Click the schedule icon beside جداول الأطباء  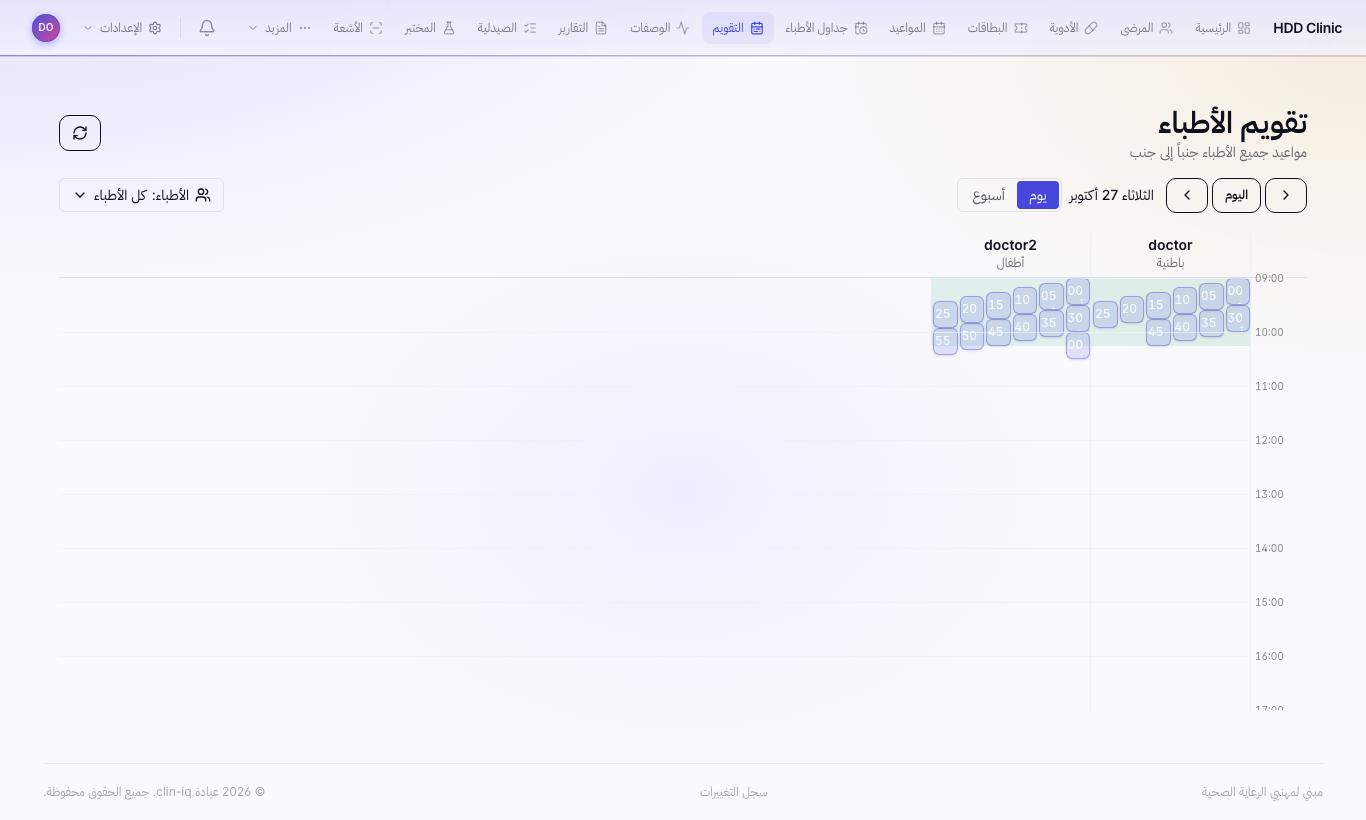click(861, 28)
